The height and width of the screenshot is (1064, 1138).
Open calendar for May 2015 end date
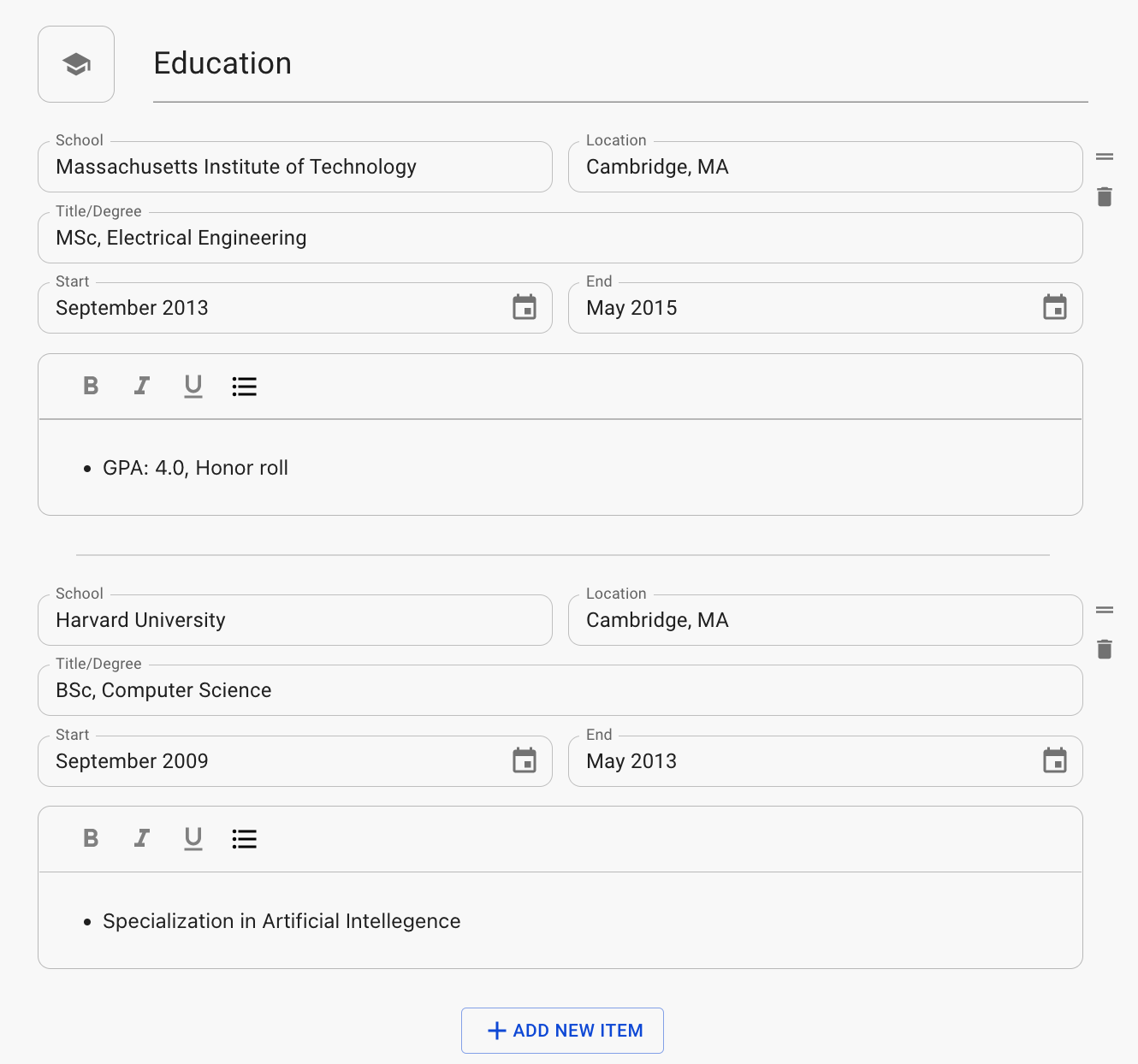pos(1055,307)
